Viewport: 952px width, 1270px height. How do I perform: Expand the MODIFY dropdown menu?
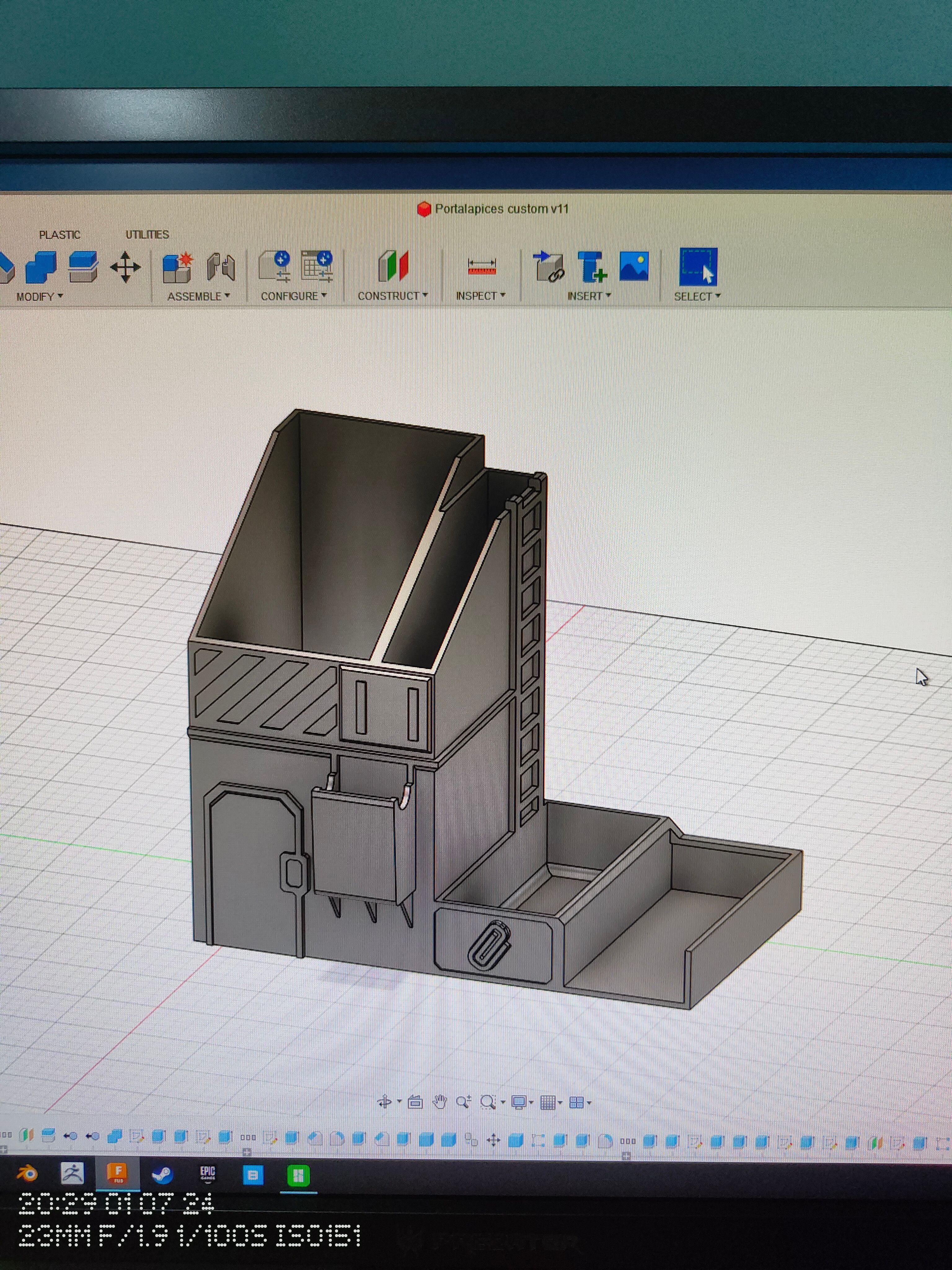pos(40,297)
